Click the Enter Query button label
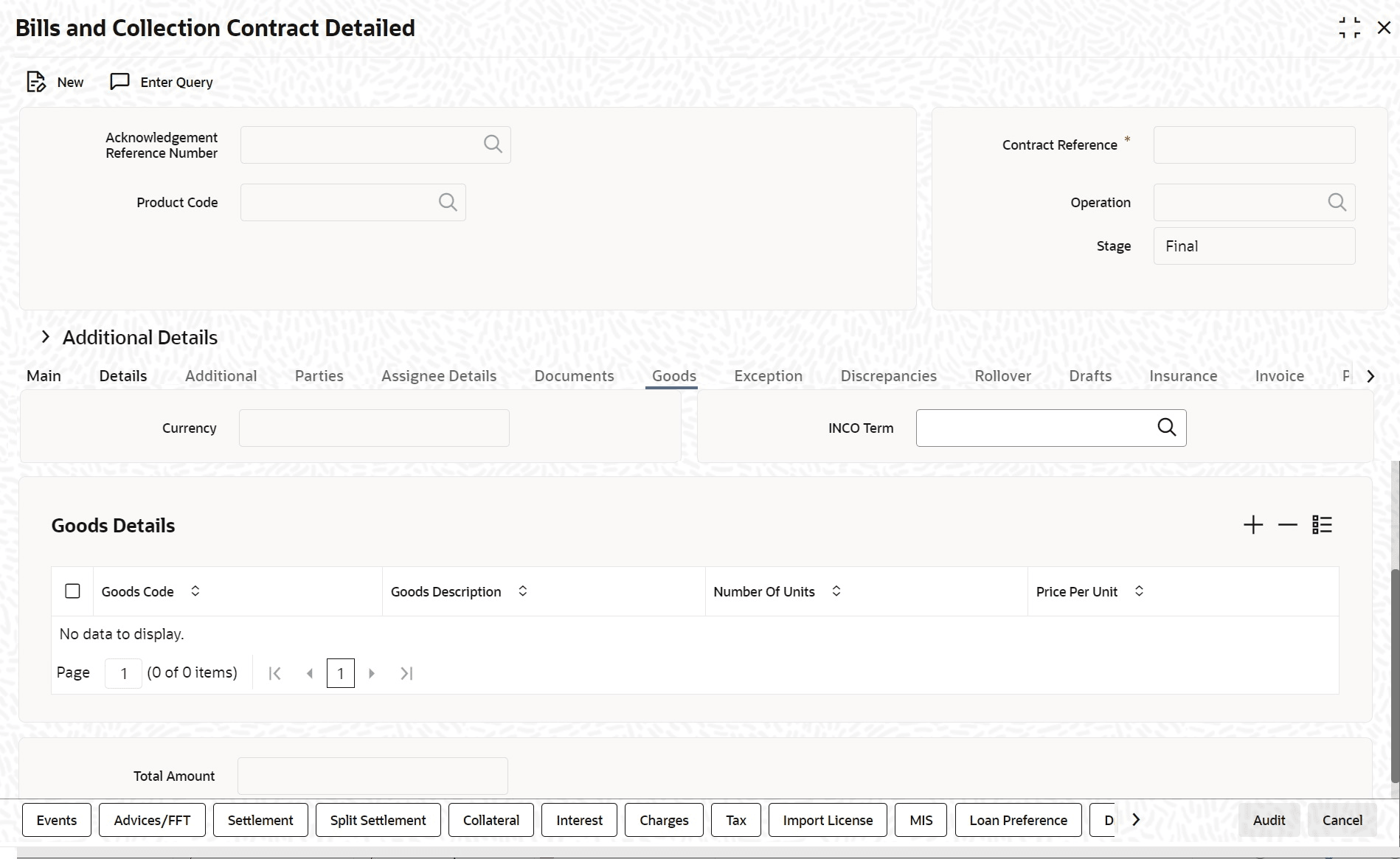The image size is (1400, 859). tap(177, 82)
